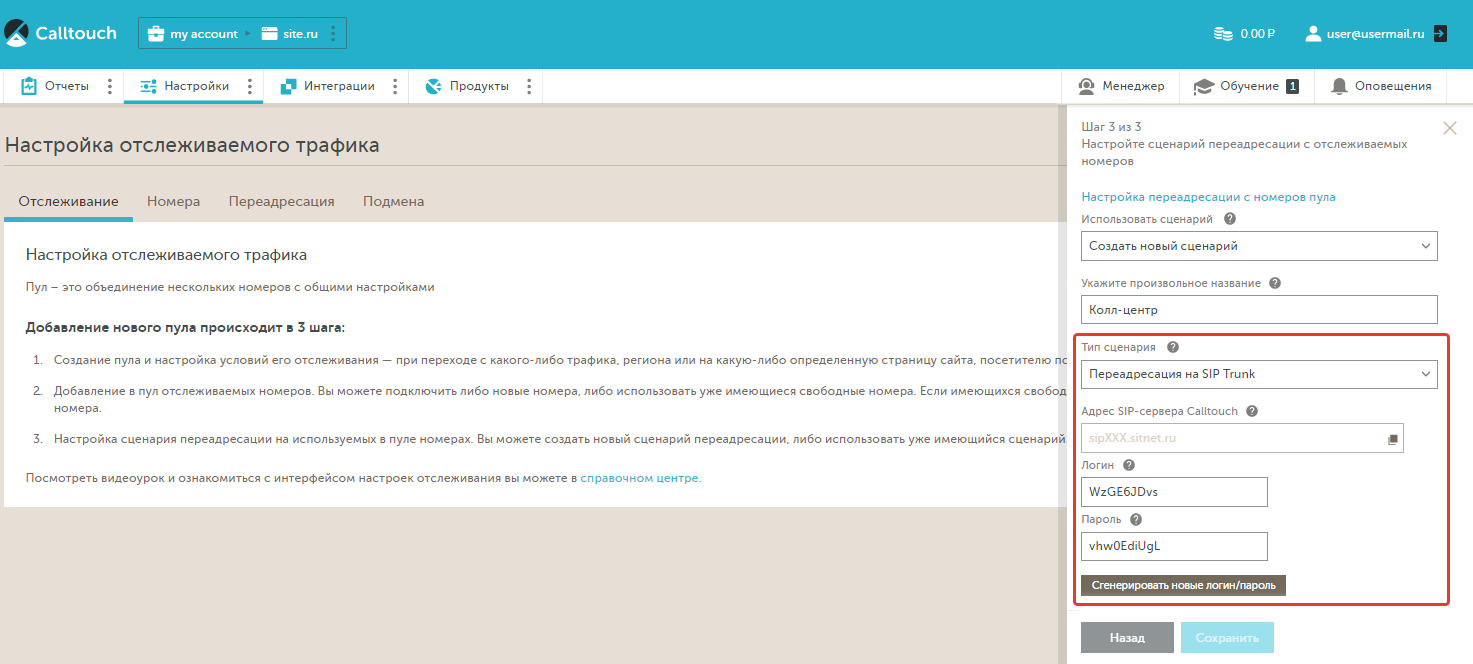
Task: Click Сгенерировать новые логин/пароль button
Action: coord(1183,585)
